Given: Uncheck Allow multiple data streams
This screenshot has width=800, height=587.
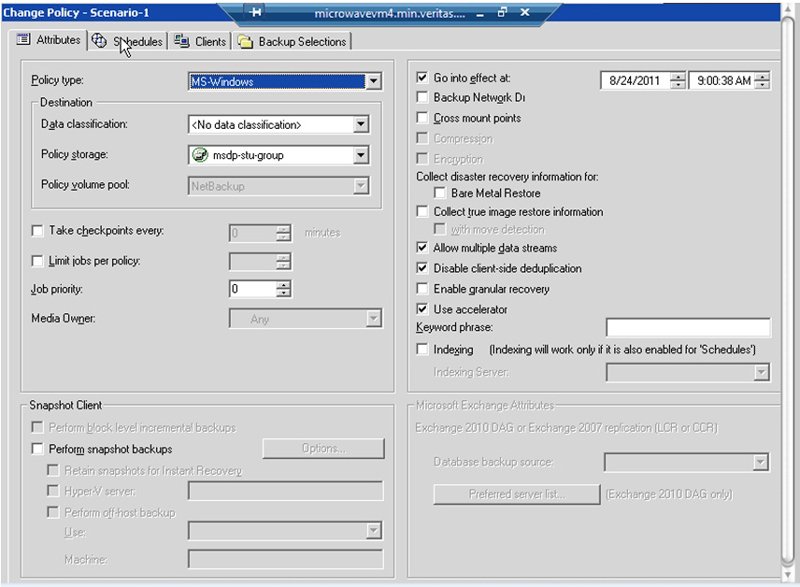Looking at the screenshot, I should (x=422, y=248).
